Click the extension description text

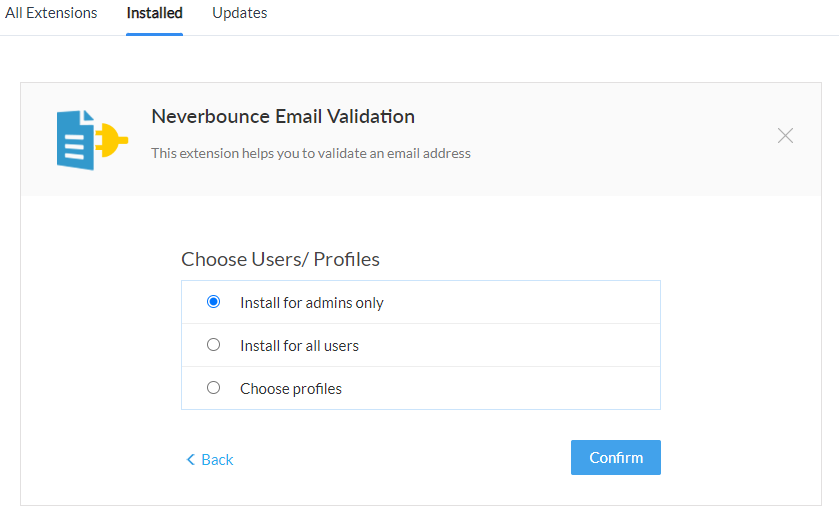click(310, 153)
